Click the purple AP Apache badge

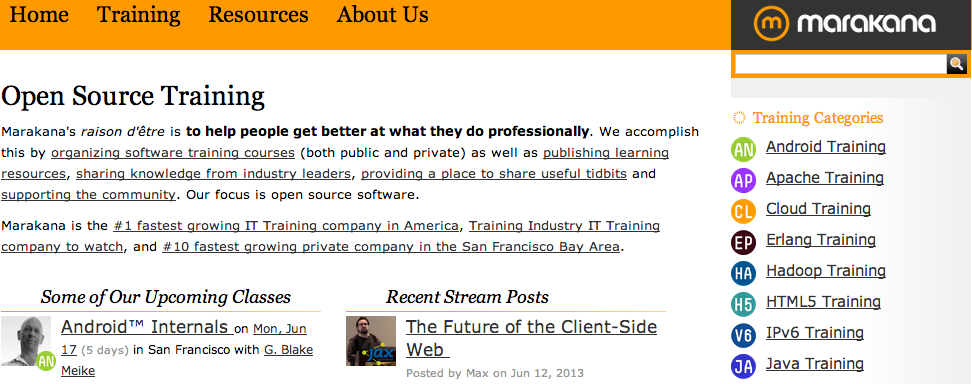click(743, 180)
